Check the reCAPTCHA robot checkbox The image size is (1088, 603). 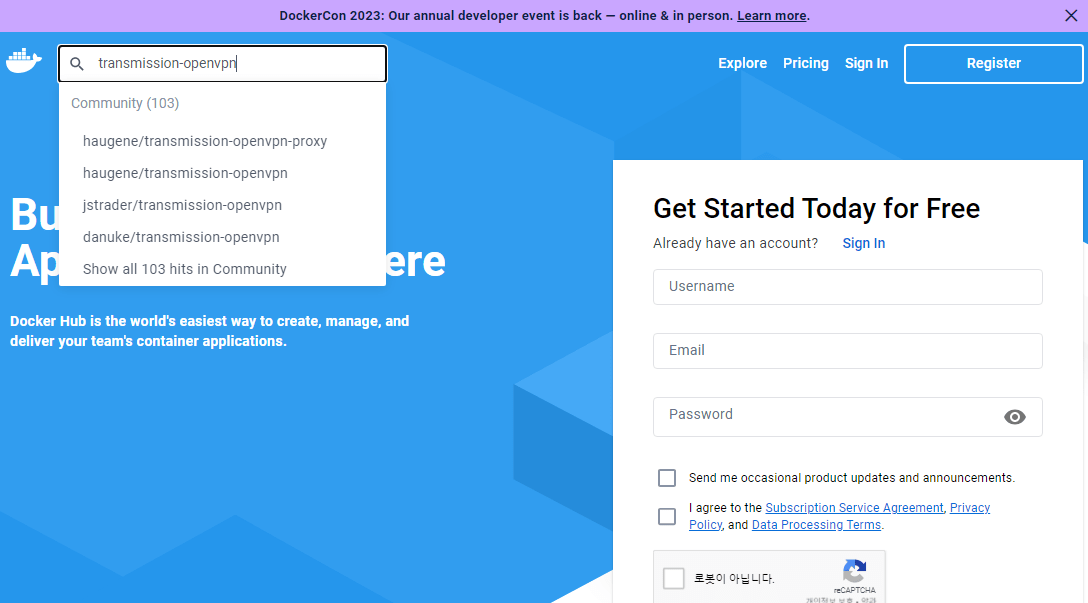[674, 578]
